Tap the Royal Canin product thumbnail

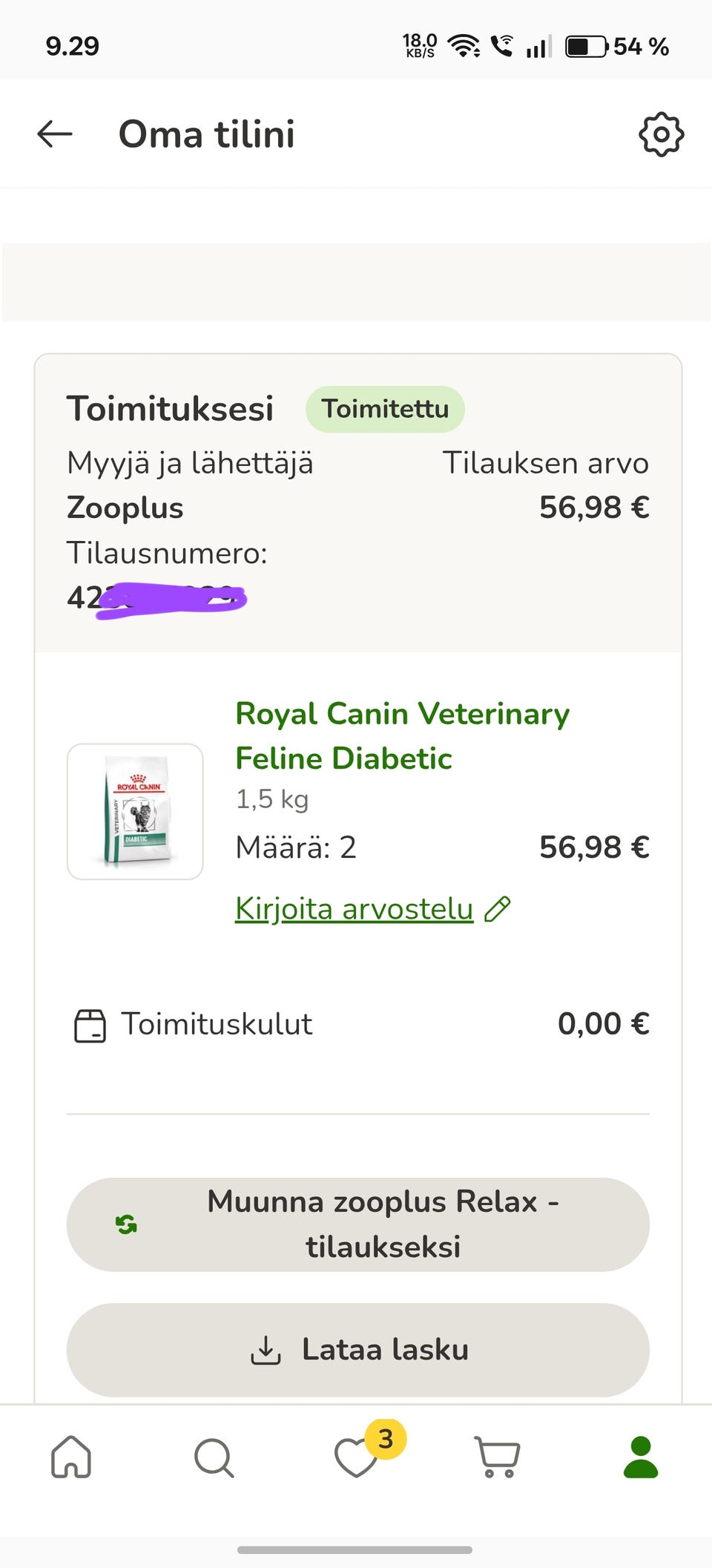pyautogui.click(x=135, y=812)
